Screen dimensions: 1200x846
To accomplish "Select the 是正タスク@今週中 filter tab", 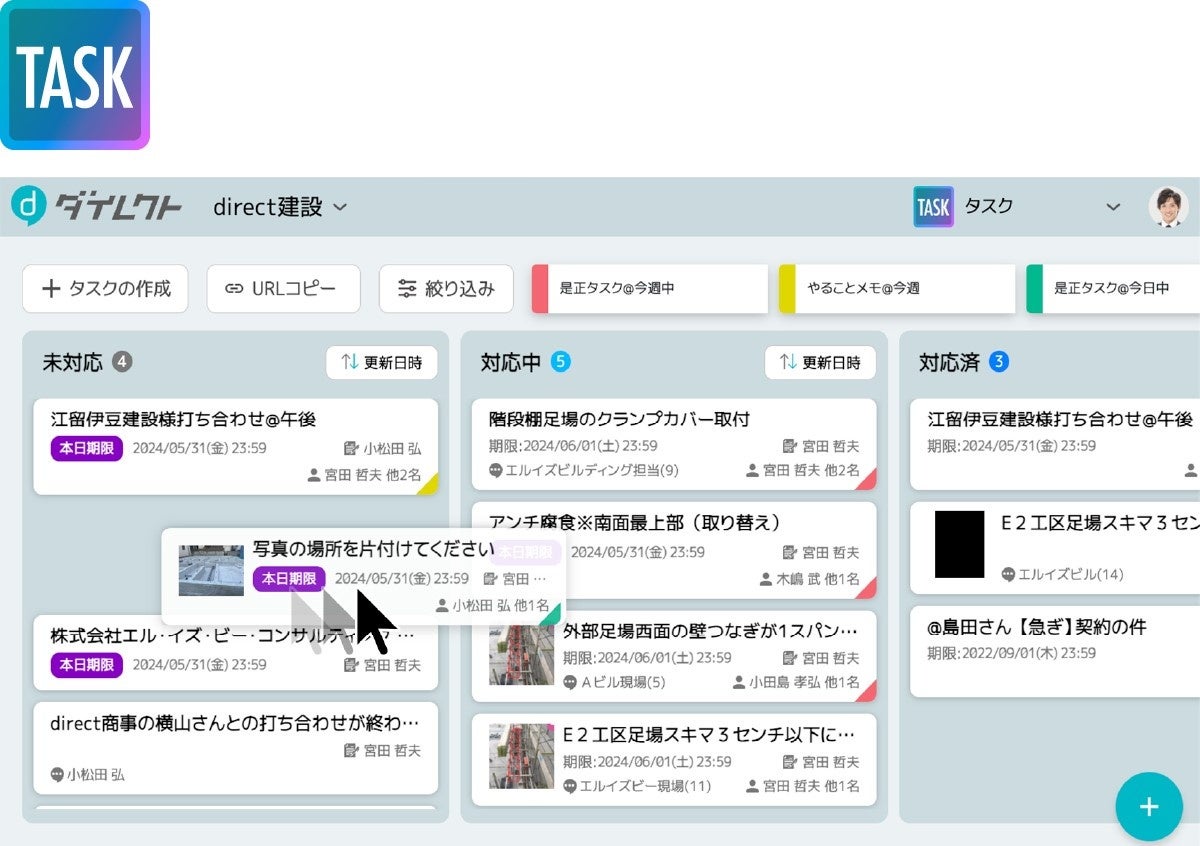I will (649, 289).
